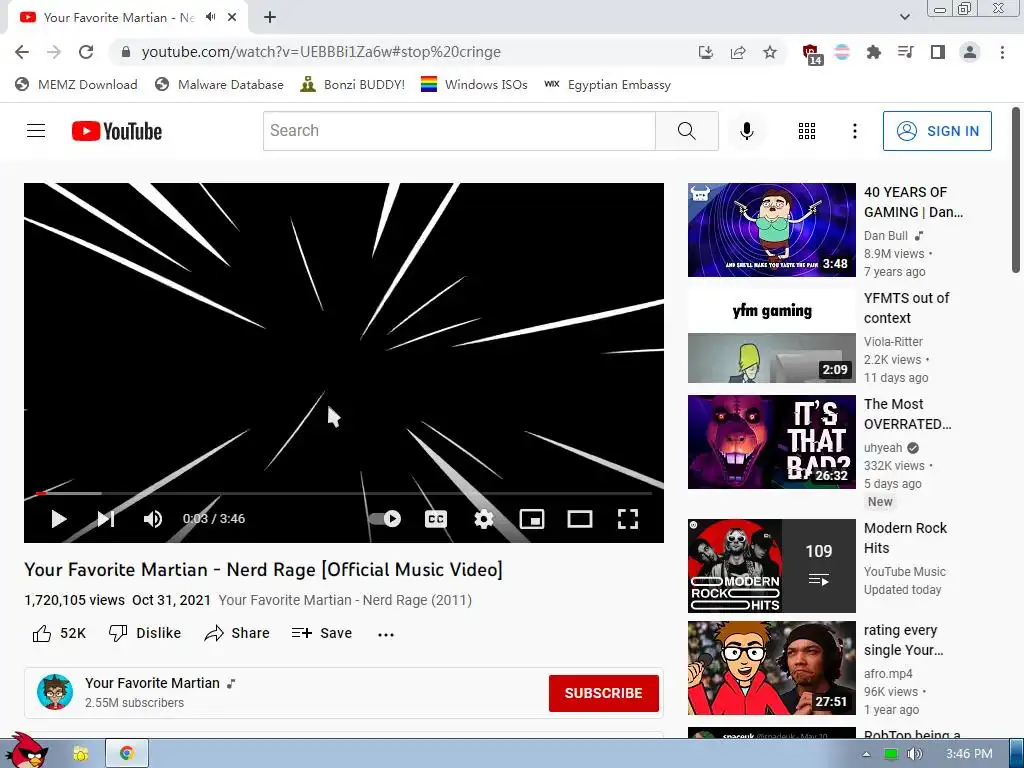The image size is (1024, 768).
Task: Click the SIGN IN button
Action: click(937, 131)
